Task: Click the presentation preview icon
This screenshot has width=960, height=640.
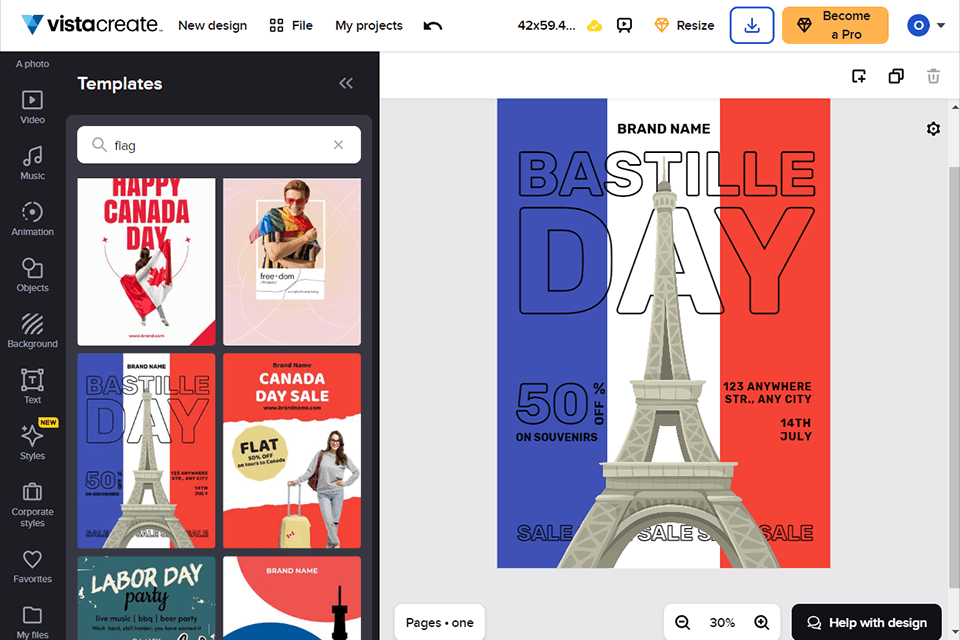Action: pyautogui.click(x=624, y=26)
